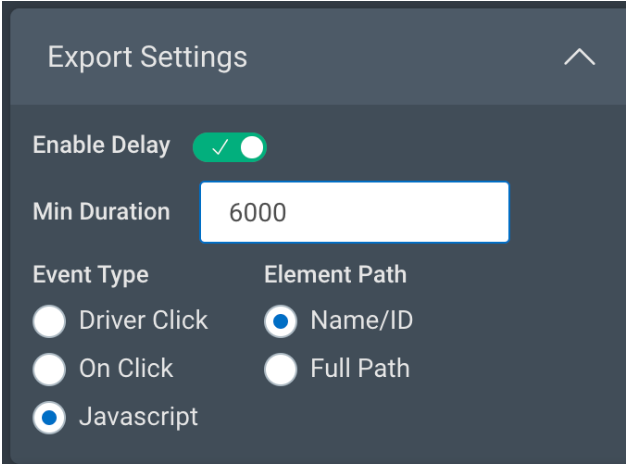Viewport: 626px width, 464px height.
Task: Click the Name/ID label text
Action: pyautogui.click(x=361, y=321)
